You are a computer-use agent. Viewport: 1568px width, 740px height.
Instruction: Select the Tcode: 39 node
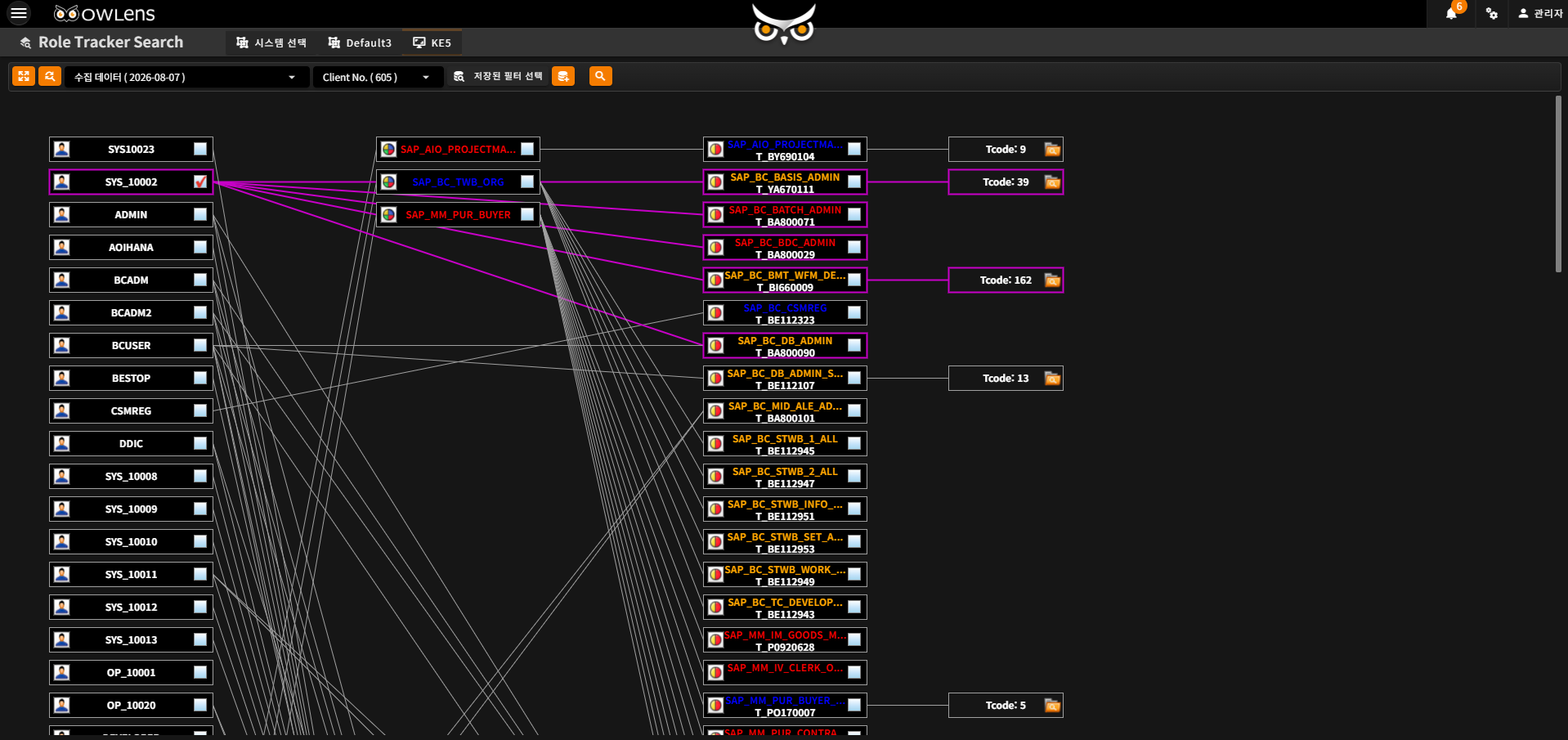pyautogui.click(x=1006, y=182)
